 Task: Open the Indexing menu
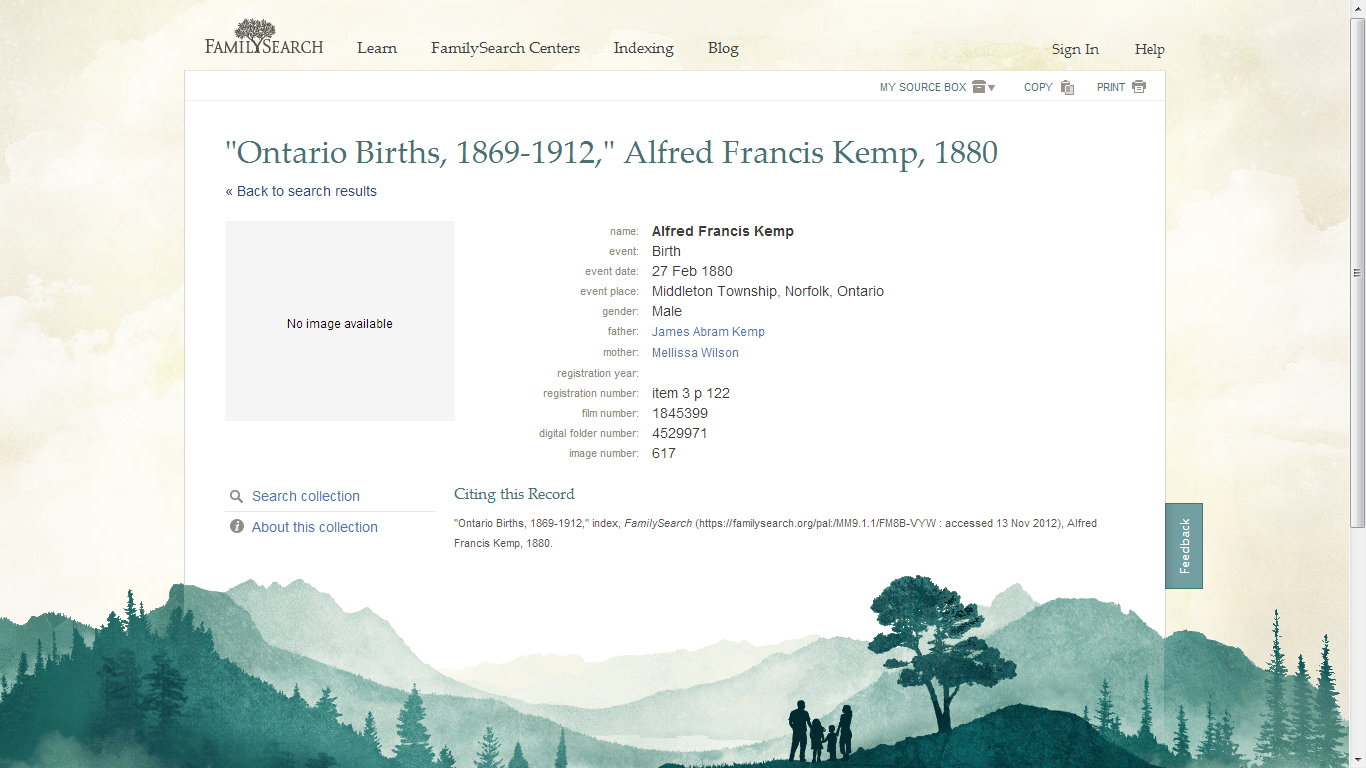643,47
